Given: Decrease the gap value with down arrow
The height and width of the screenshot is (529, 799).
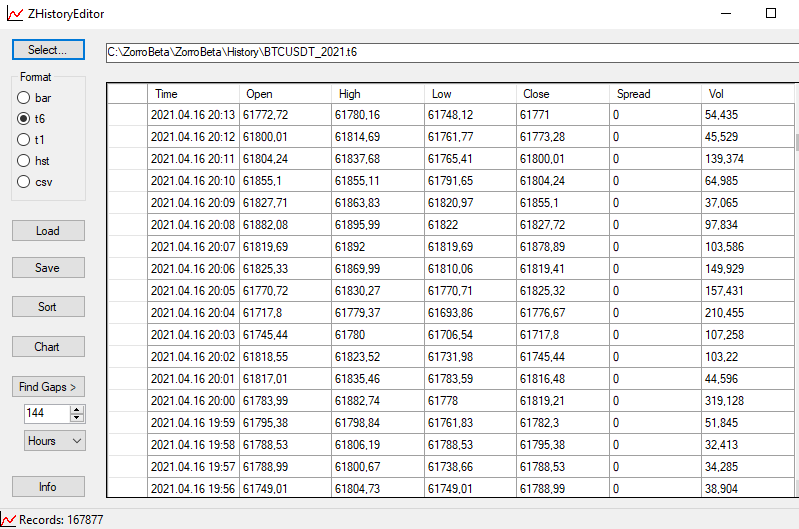Looking at the screenshot, I should tap(77, 417).
